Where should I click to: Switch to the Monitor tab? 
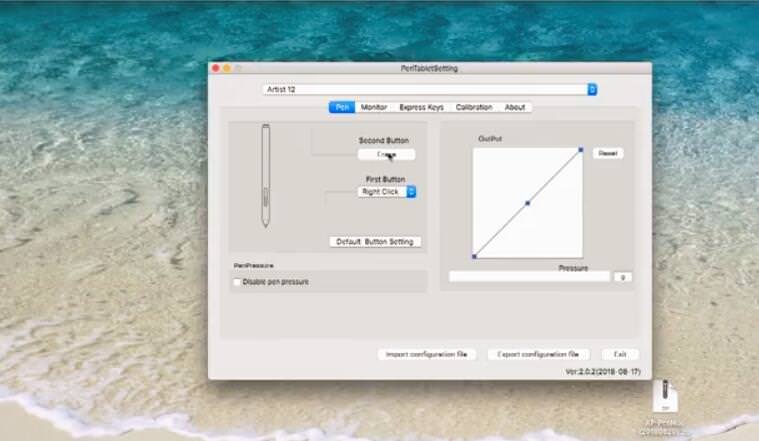374,107
